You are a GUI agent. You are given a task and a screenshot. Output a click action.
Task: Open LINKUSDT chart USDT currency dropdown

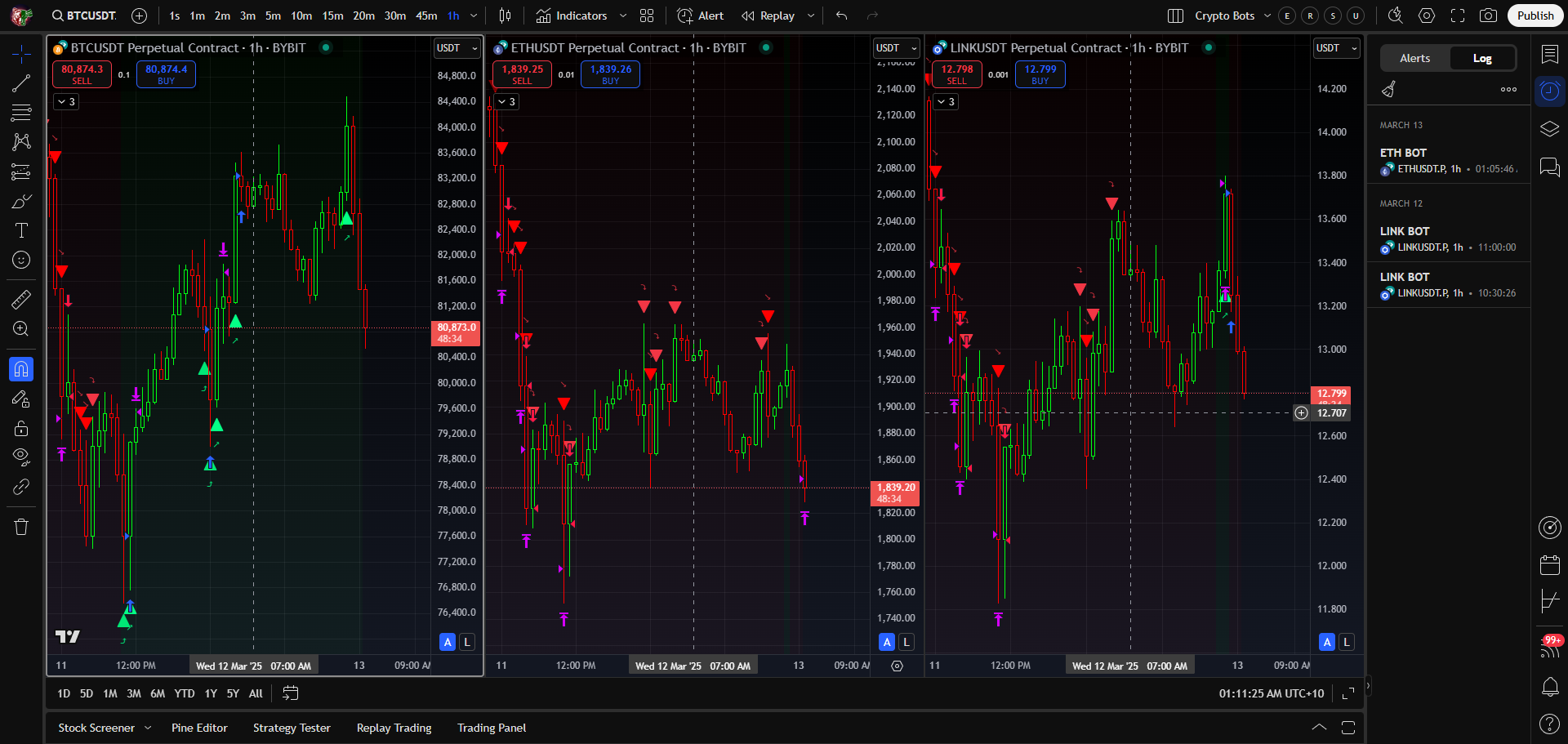point(1336,48)
